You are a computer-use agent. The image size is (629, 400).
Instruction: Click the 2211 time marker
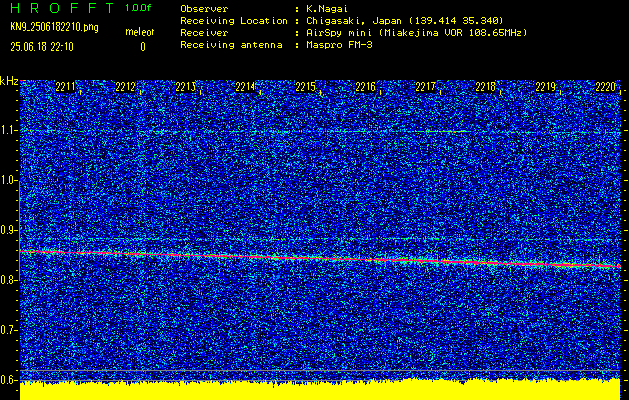tap(65, 87)
